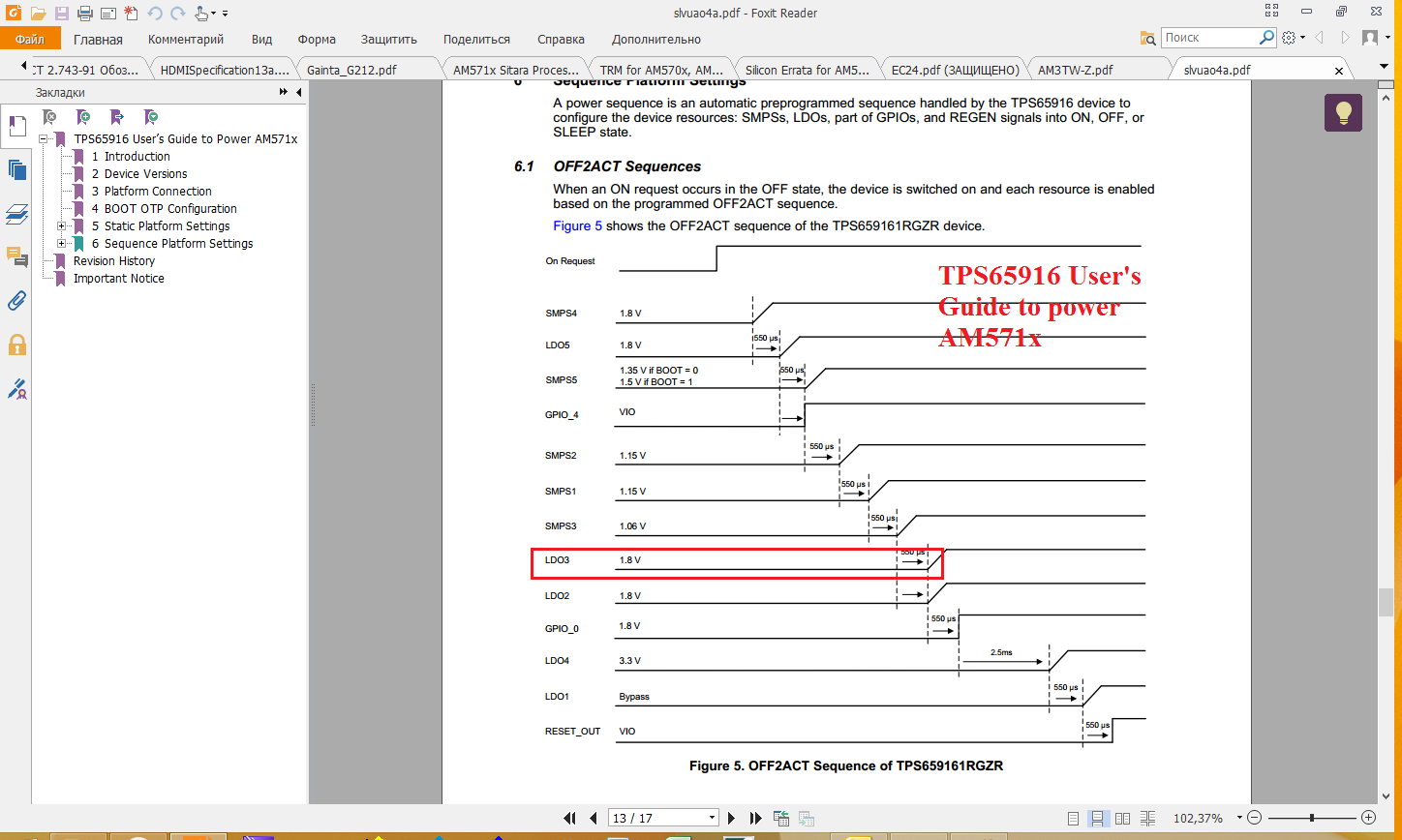The image size is (1402, 840).
Task: Select the Hand tool in quick access toolbar
Action: (201, 14)
